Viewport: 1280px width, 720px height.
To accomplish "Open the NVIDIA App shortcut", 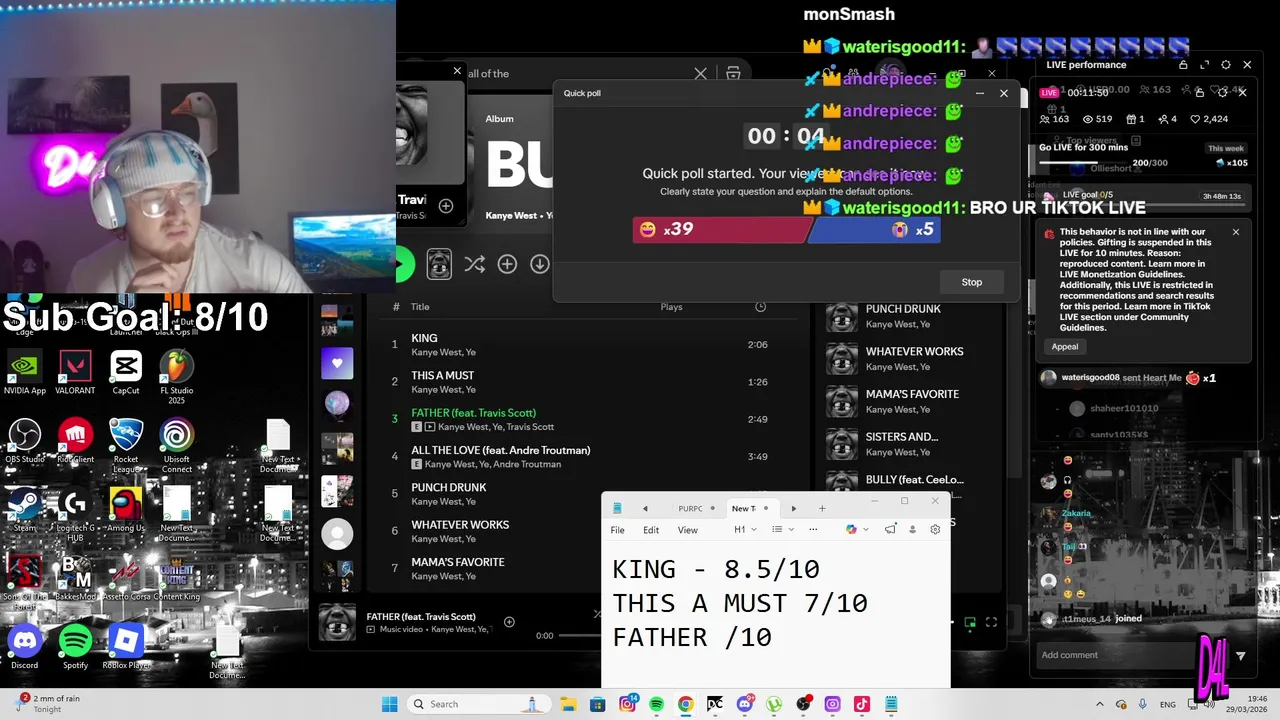I will 24,372.
